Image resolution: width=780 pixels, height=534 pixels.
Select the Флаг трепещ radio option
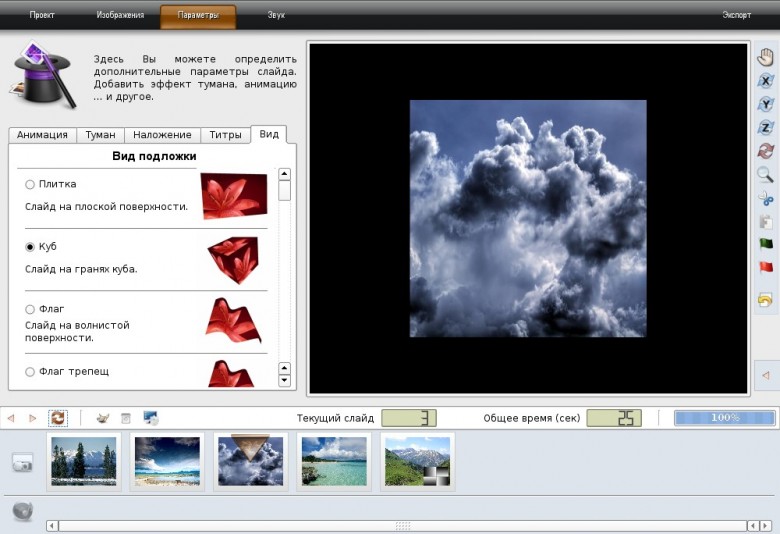tap(30, 372)
